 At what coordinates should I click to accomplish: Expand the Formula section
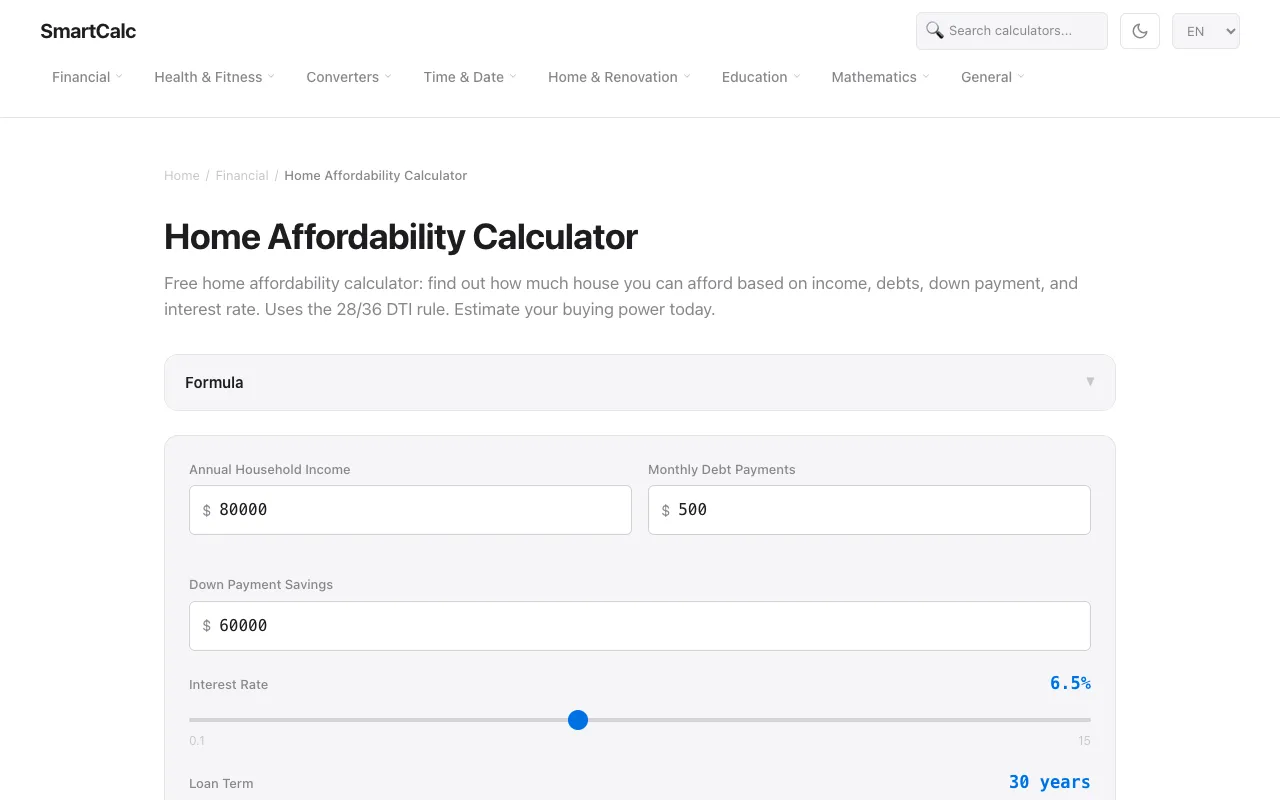(x=640, y=382)
